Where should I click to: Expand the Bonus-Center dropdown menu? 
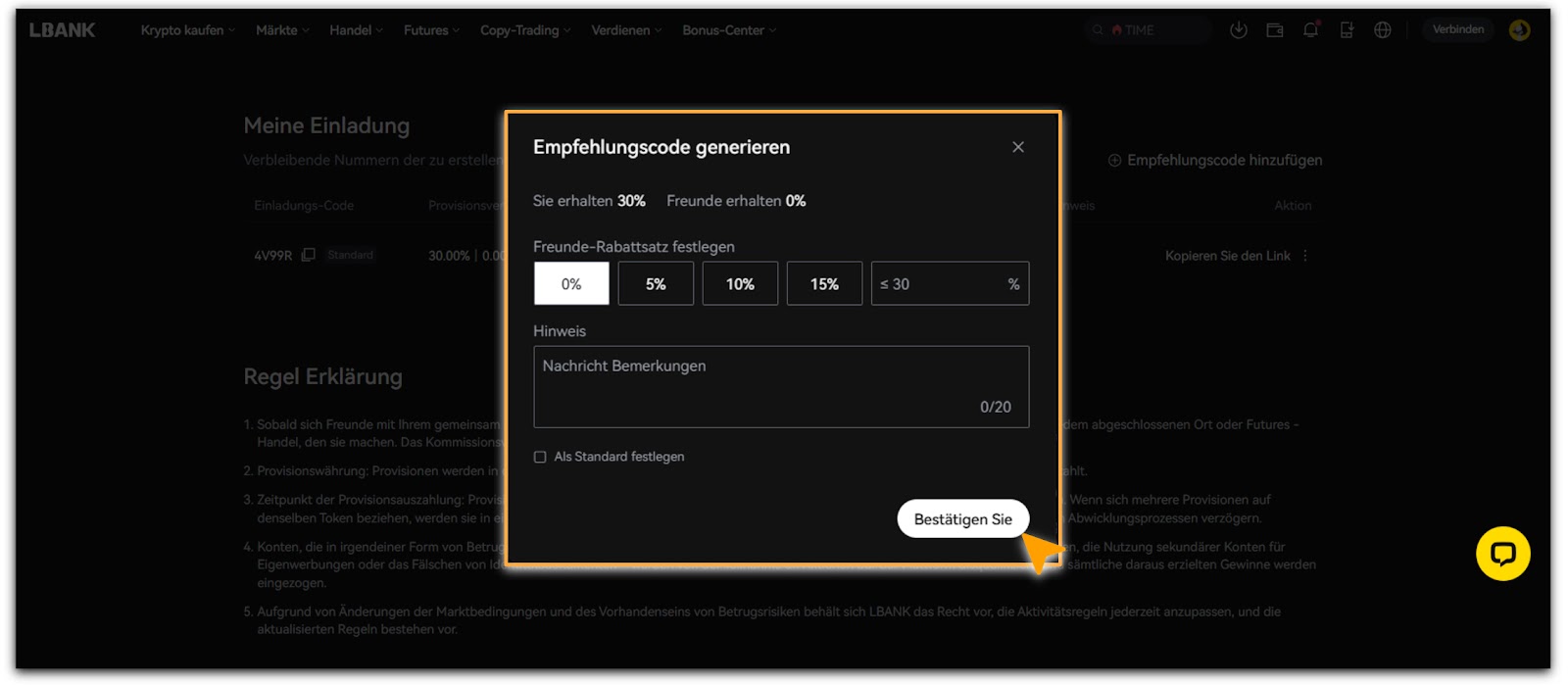(x=729, y=30)
